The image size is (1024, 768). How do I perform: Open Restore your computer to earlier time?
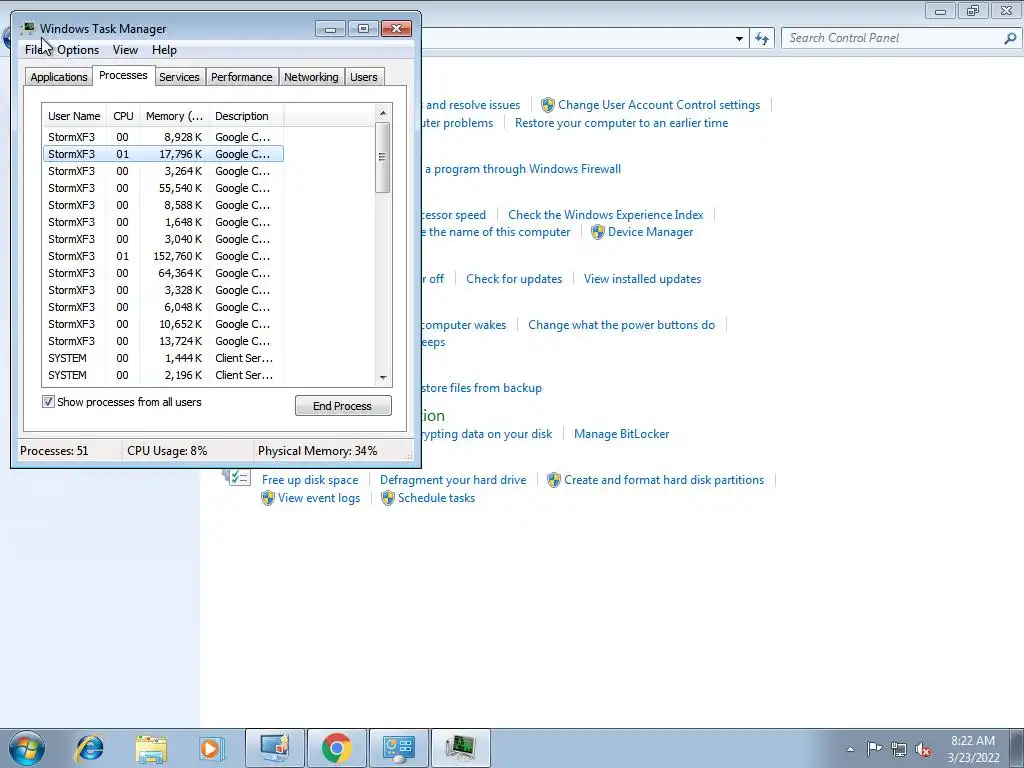pos(621,123)
